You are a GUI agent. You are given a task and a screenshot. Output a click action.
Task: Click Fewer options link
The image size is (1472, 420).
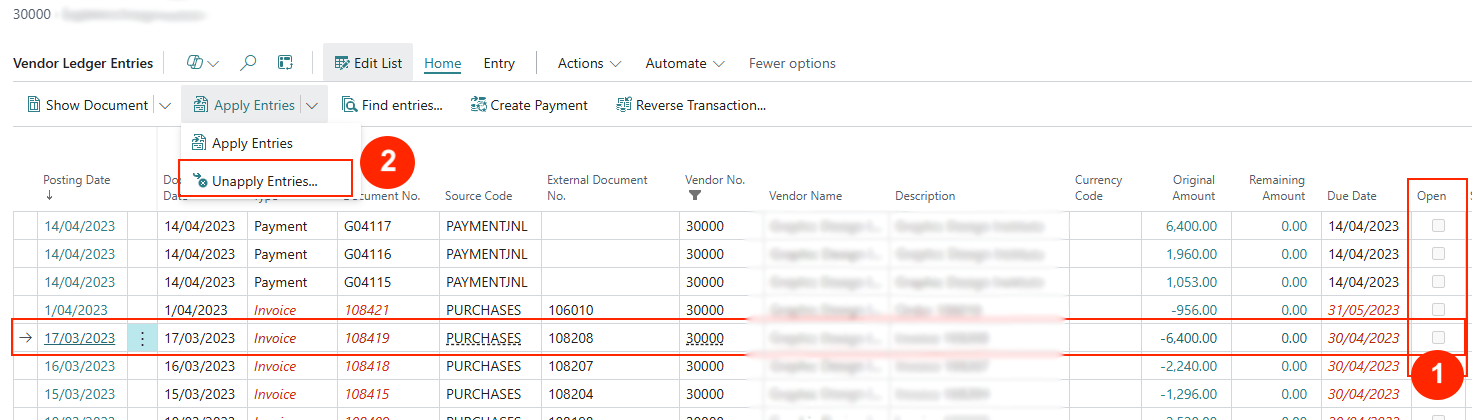[792, 63]
